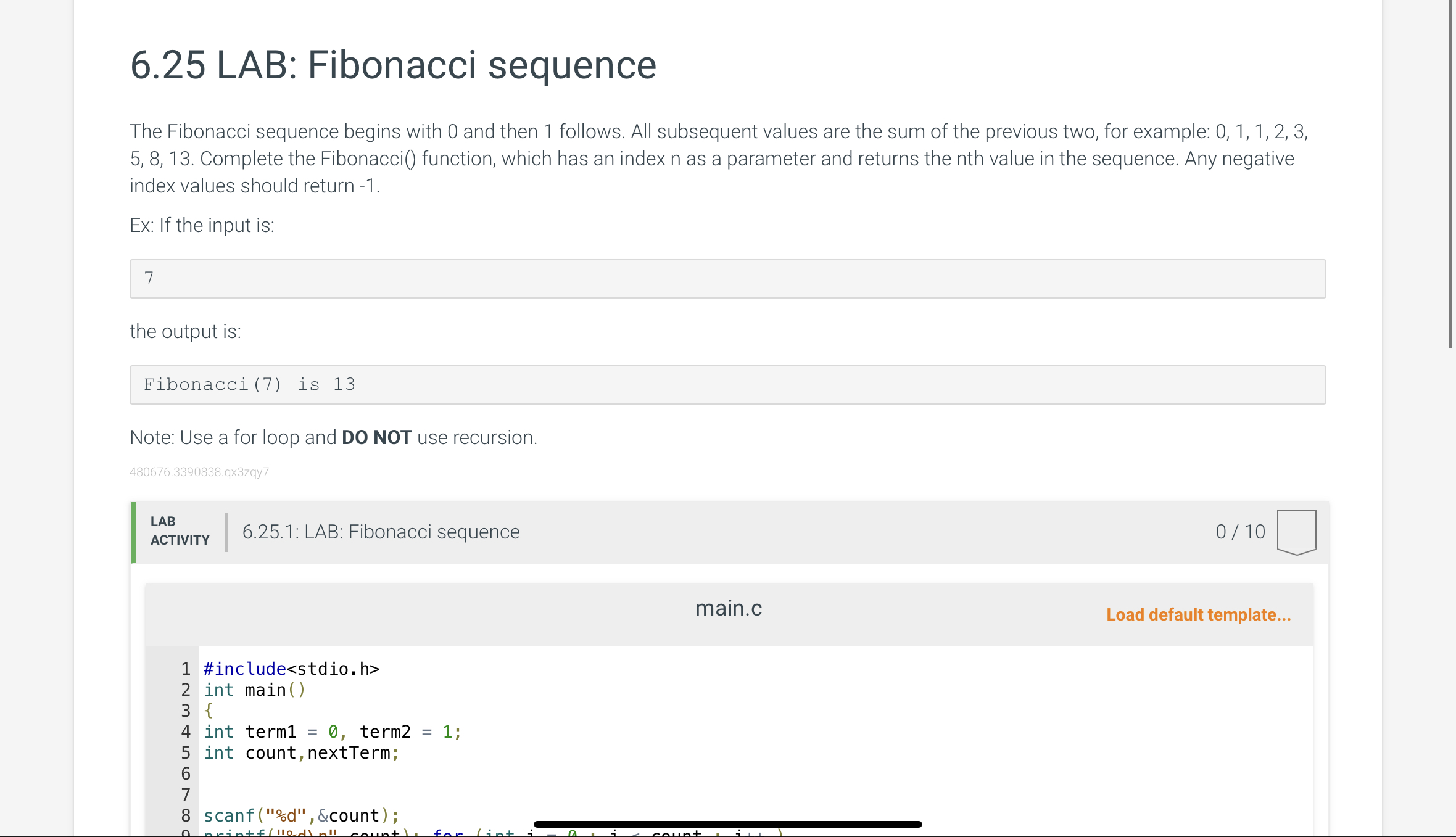Select the #include<stdio.h> code line
Screen dimensions: 1456x837
pyautogui.click(x=291, y=668)
